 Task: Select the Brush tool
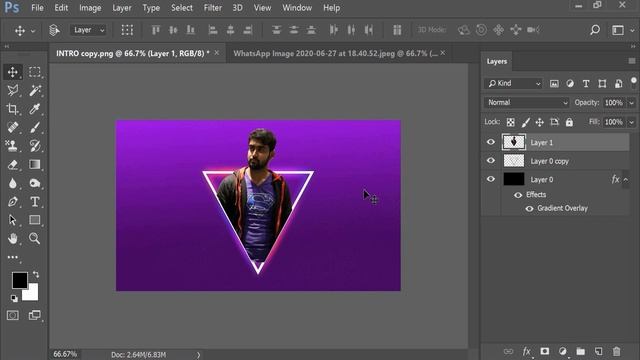tap(35, 127)
